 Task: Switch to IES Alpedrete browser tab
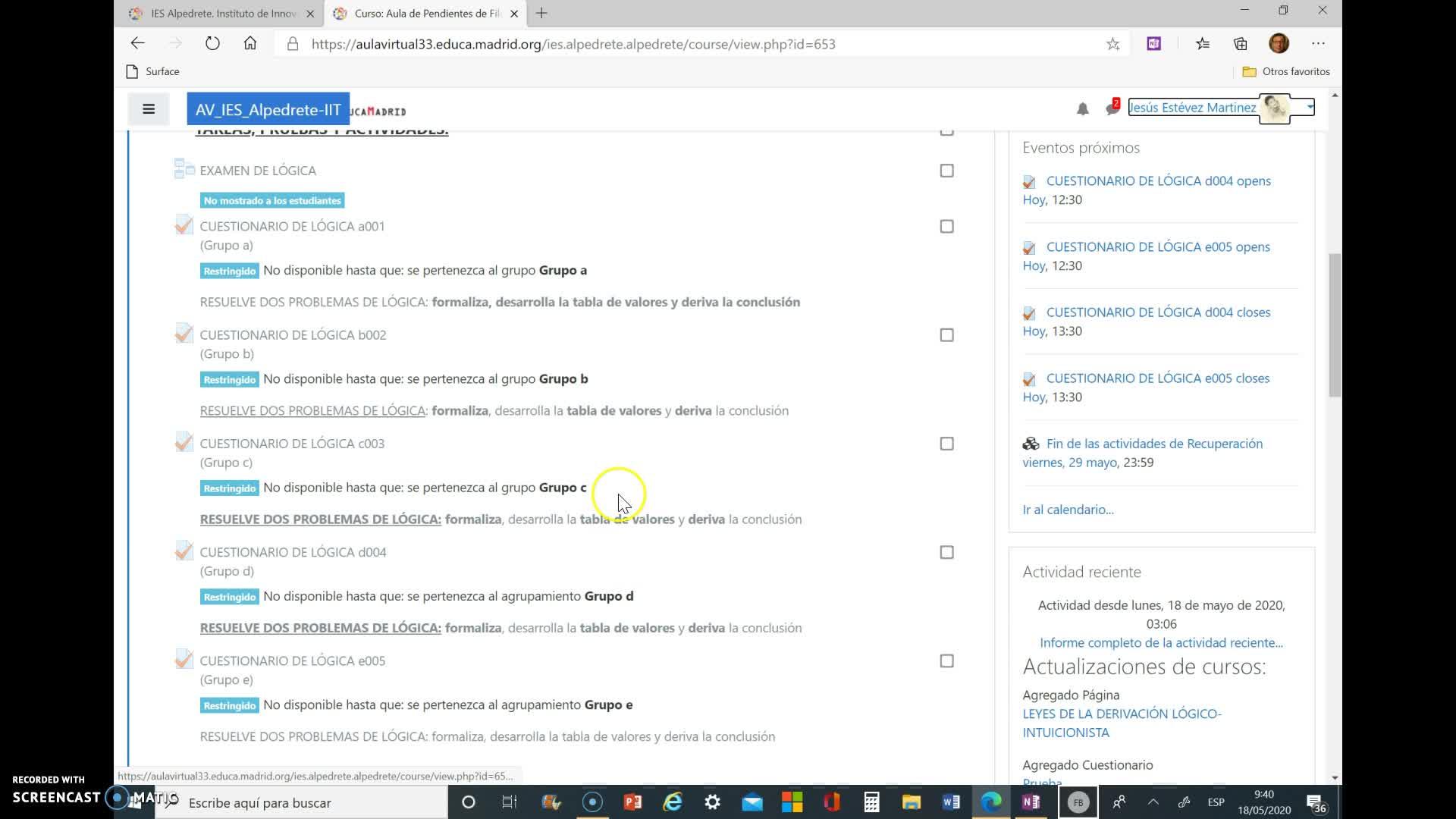point(221,14)
